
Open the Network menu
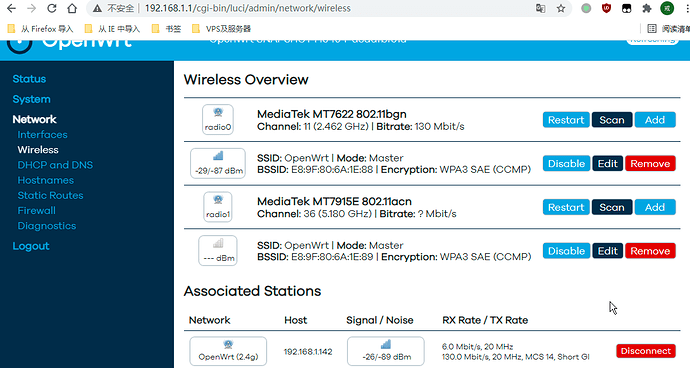tap(34, 119)
